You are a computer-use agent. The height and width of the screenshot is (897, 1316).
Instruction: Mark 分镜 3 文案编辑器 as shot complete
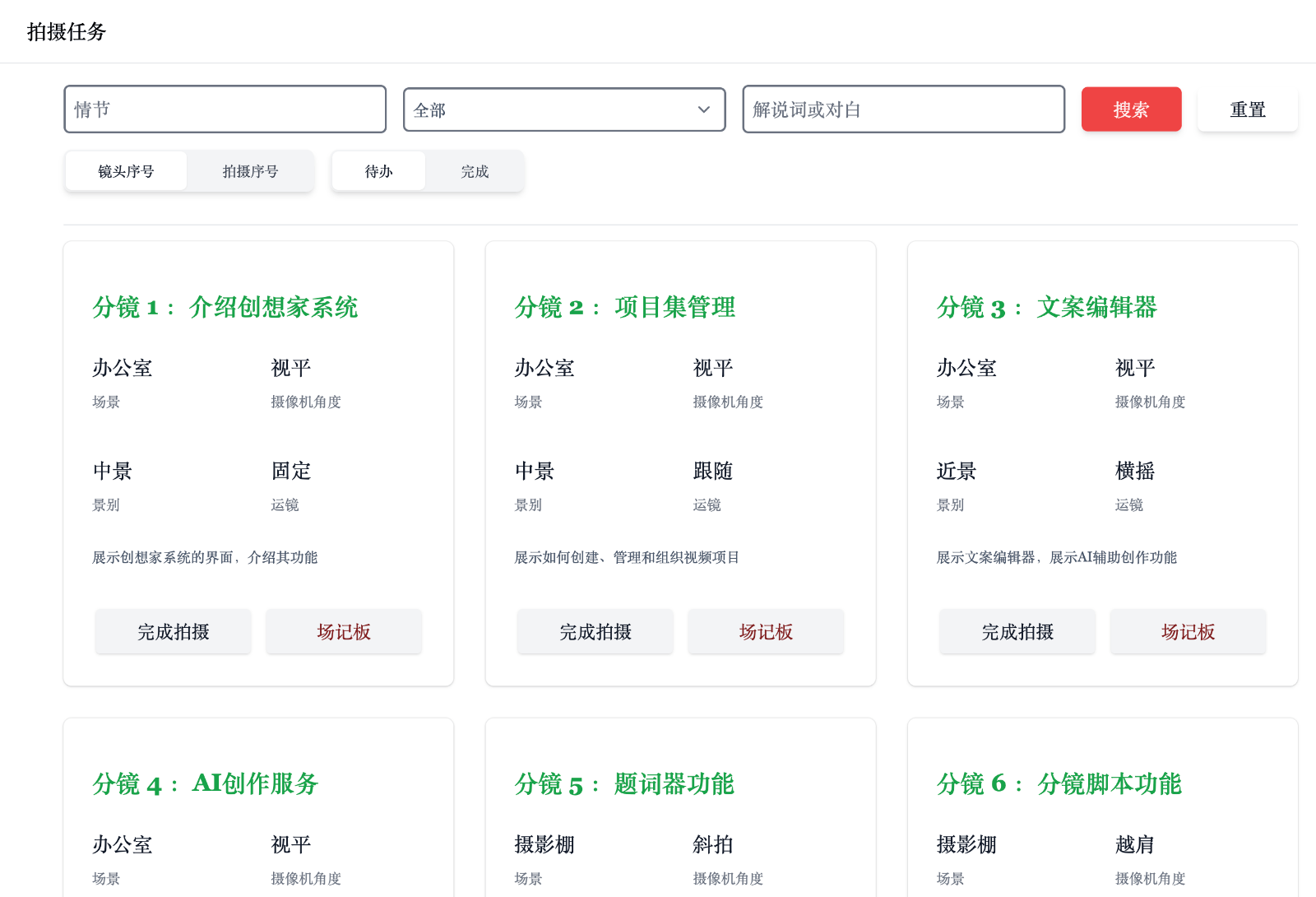click(1017, 632)
